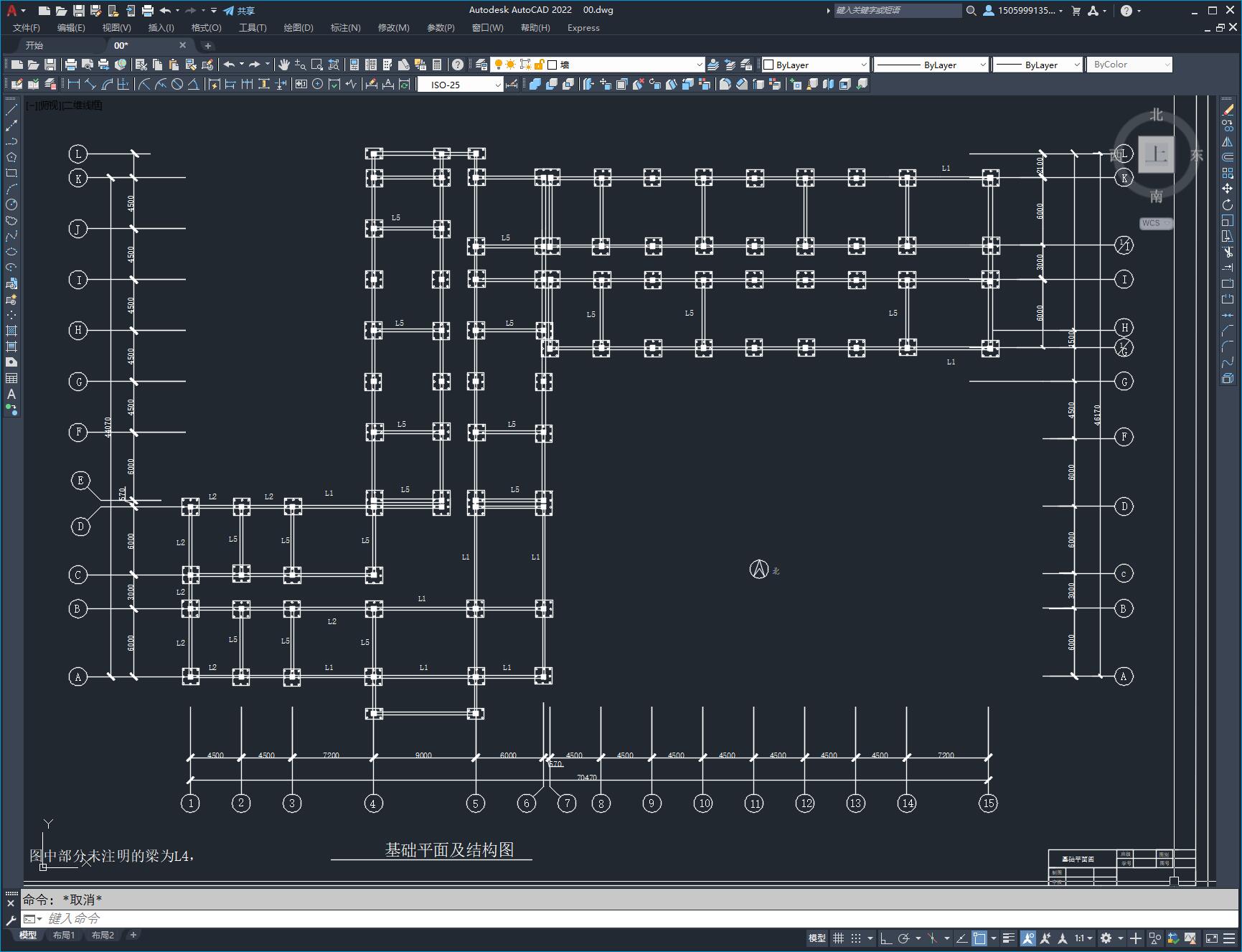
Task: Select the Aligned dimension tool
Action: point(90,84)
